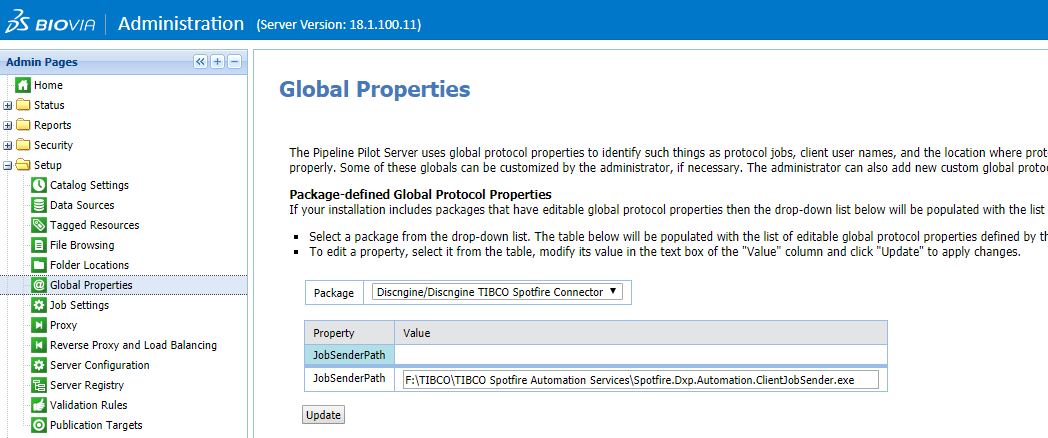1048x438 pixels.
Task: Expand all tree nodes with plus button
Action: tap(217, 62)
